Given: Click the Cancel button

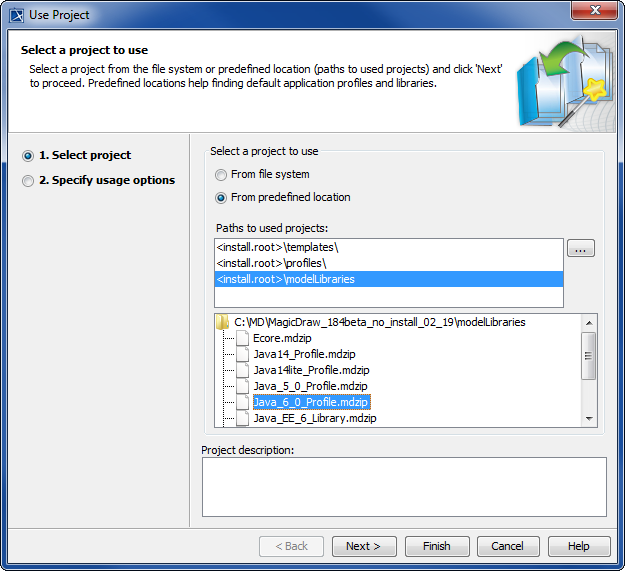Looking at the screenshot, I should pos(508,546).
